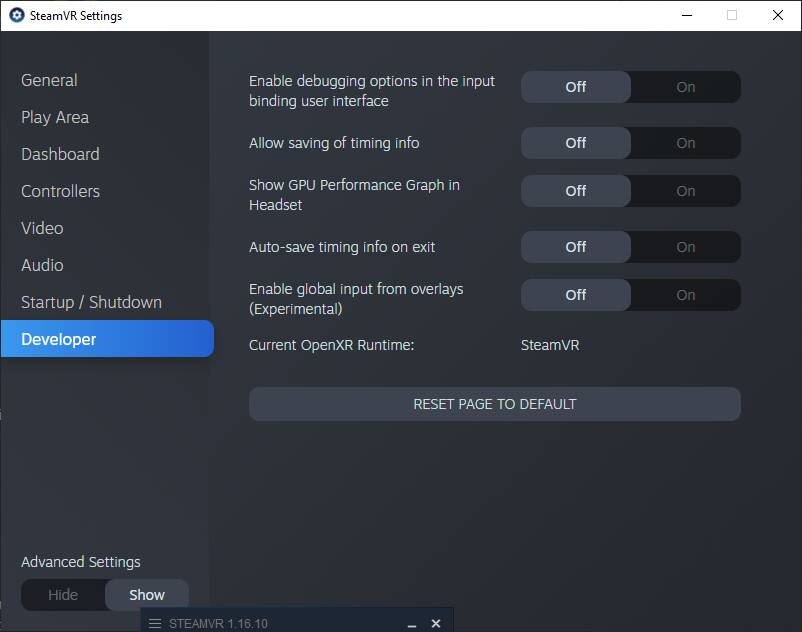Set input binding debugging options to Off
This screenshot has width=802, height=632.
(x=576, y=87)
